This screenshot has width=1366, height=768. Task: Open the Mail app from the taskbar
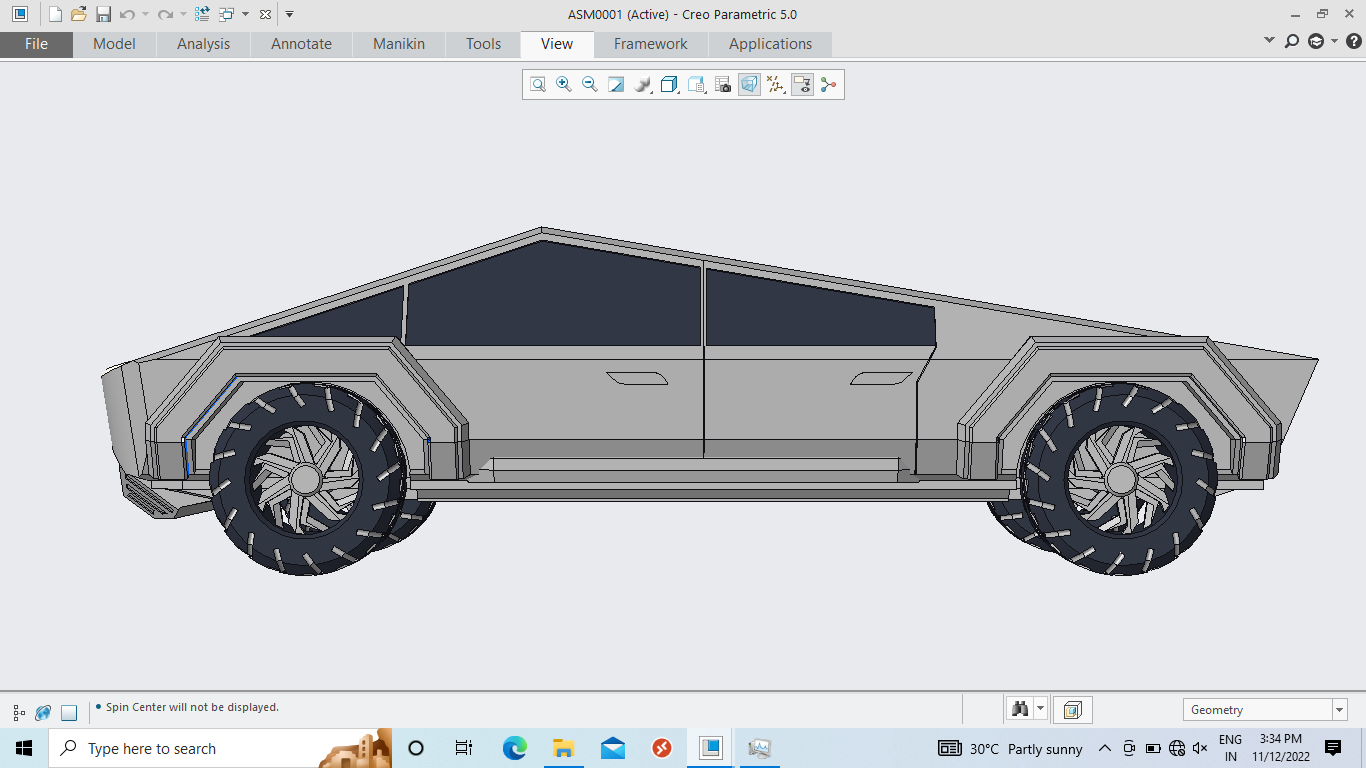(x=613, y=748)
